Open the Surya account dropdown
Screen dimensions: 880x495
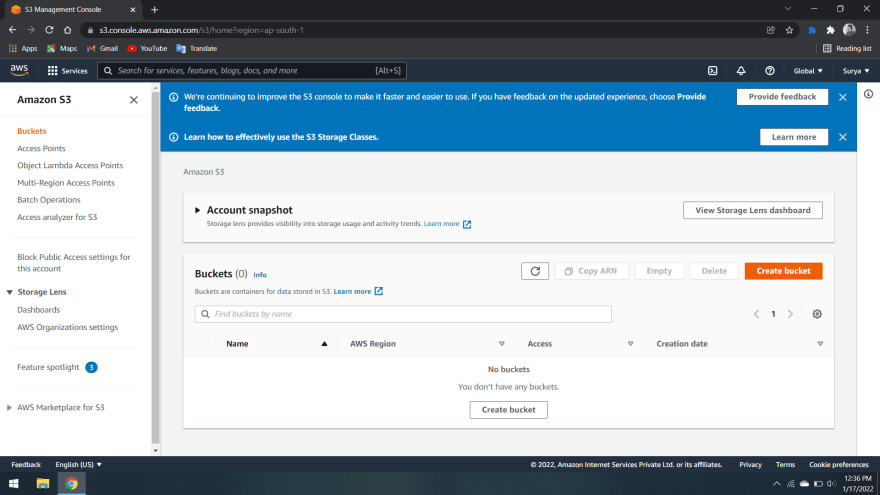[856, 71]
